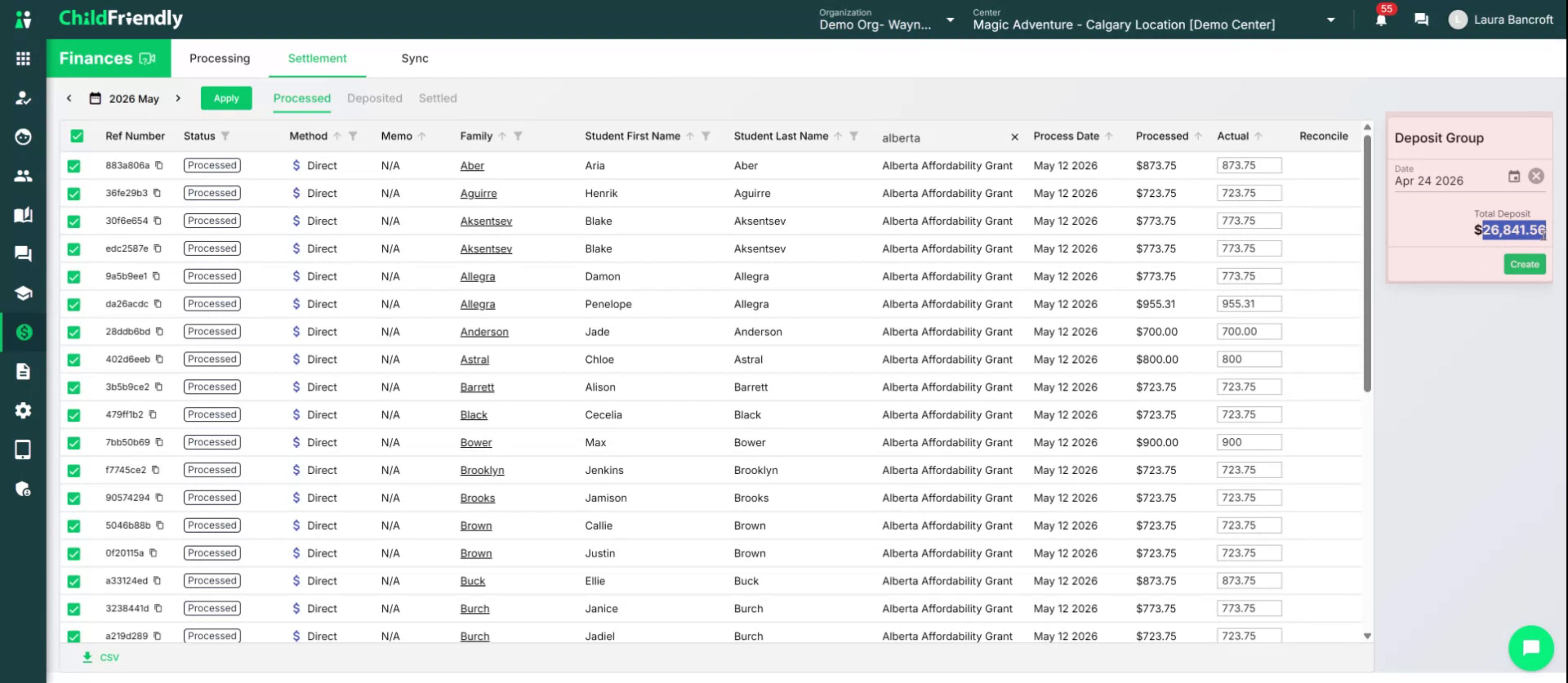The image size is (1568, 683).
Task: Open the book sidebar icon
Action: pos(23,215)
